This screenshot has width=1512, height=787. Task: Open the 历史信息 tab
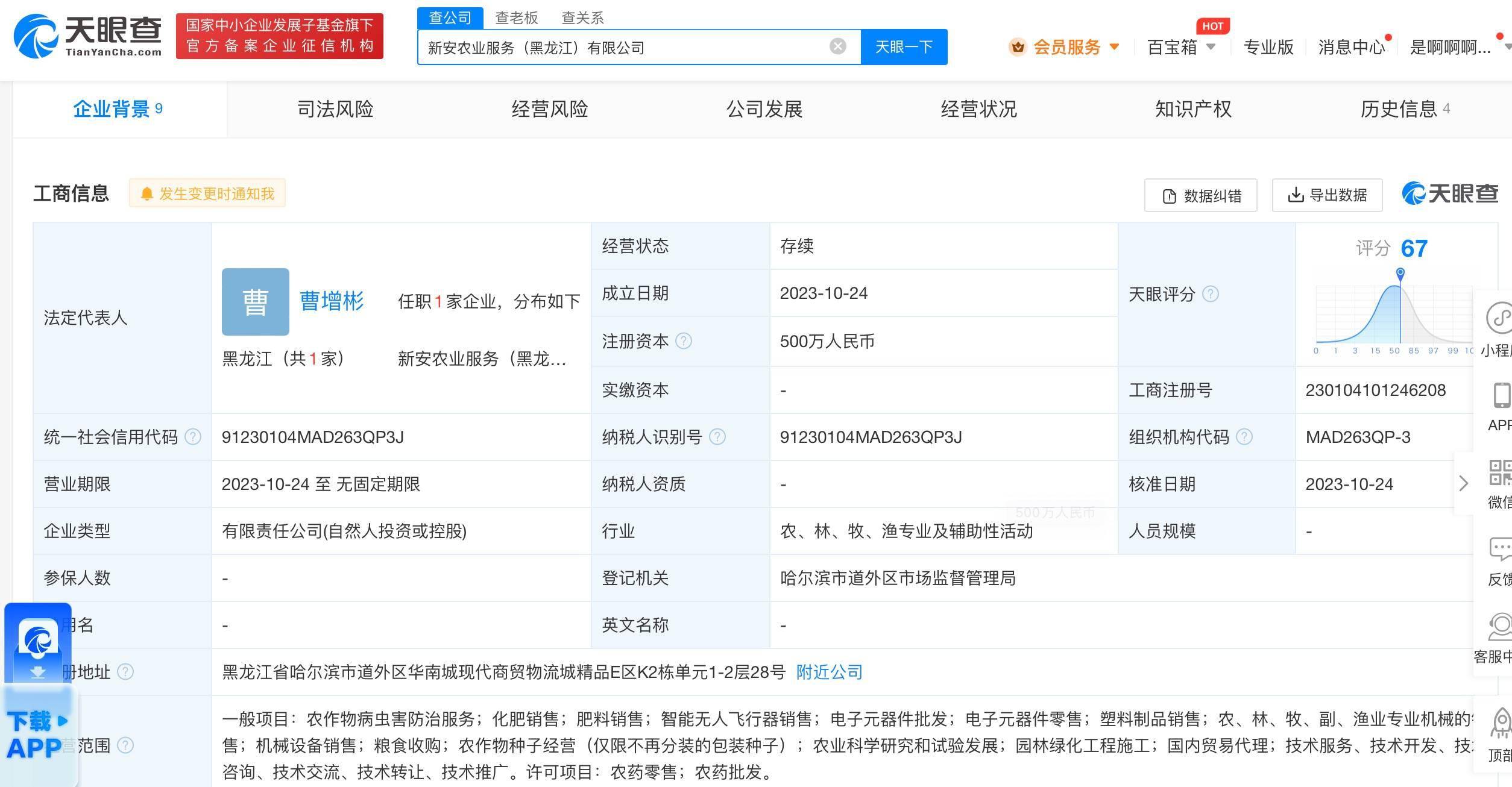(x=1405, y=109)
